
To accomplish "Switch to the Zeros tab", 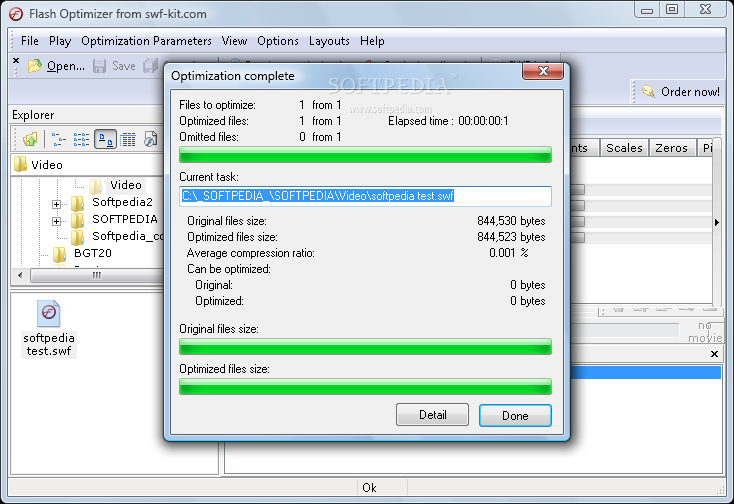I will pyautogui.click(x=671, y=148).
